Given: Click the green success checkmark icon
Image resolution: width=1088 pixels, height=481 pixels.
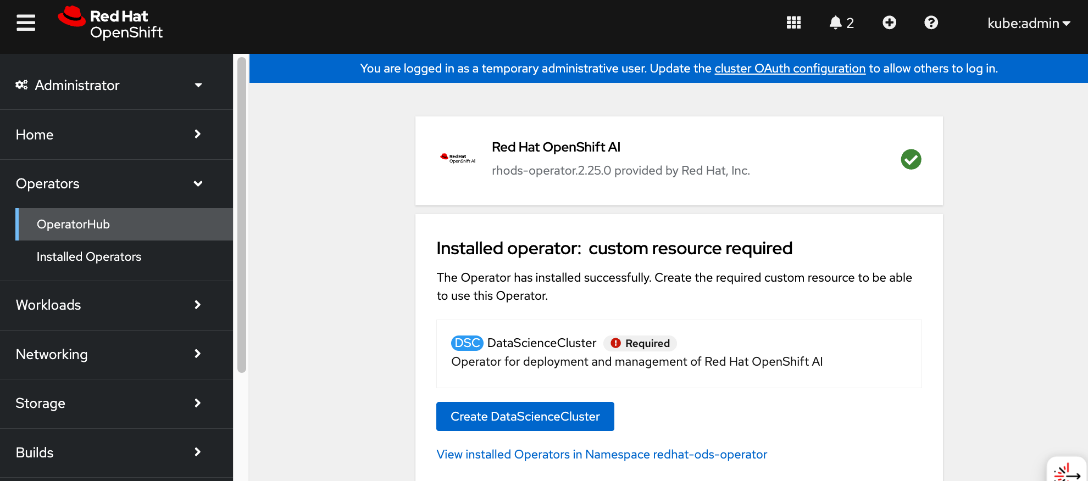Looking at the screenshot, I should point(911,160).
